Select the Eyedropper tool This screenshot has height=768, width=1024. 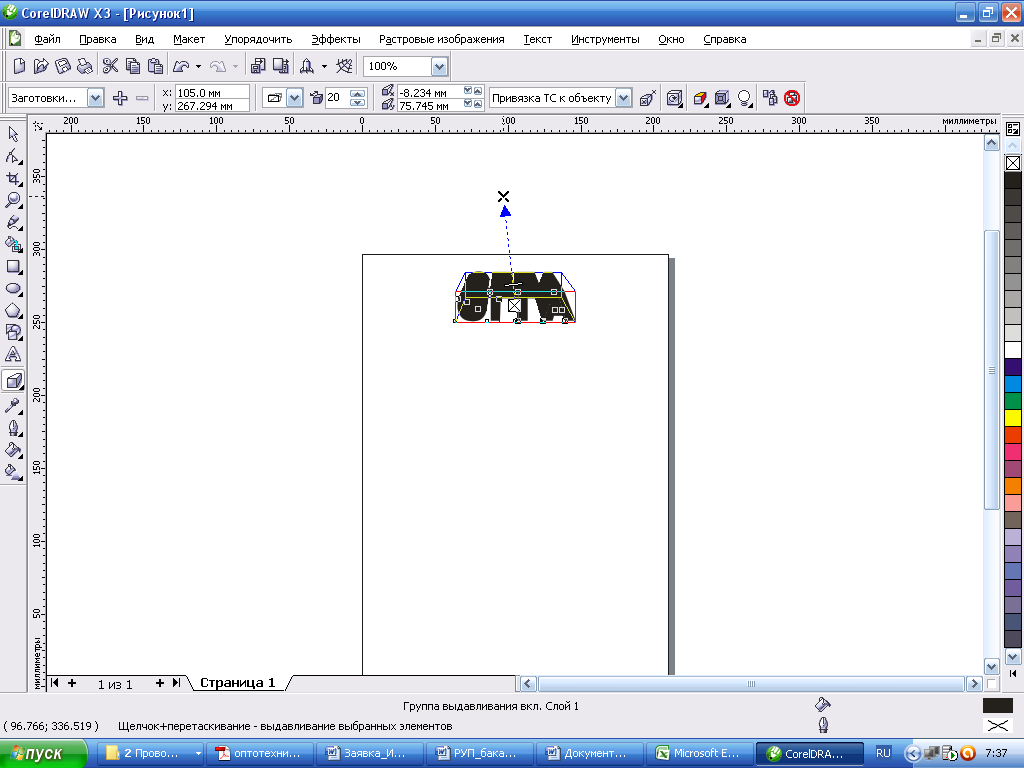point(13,406)
